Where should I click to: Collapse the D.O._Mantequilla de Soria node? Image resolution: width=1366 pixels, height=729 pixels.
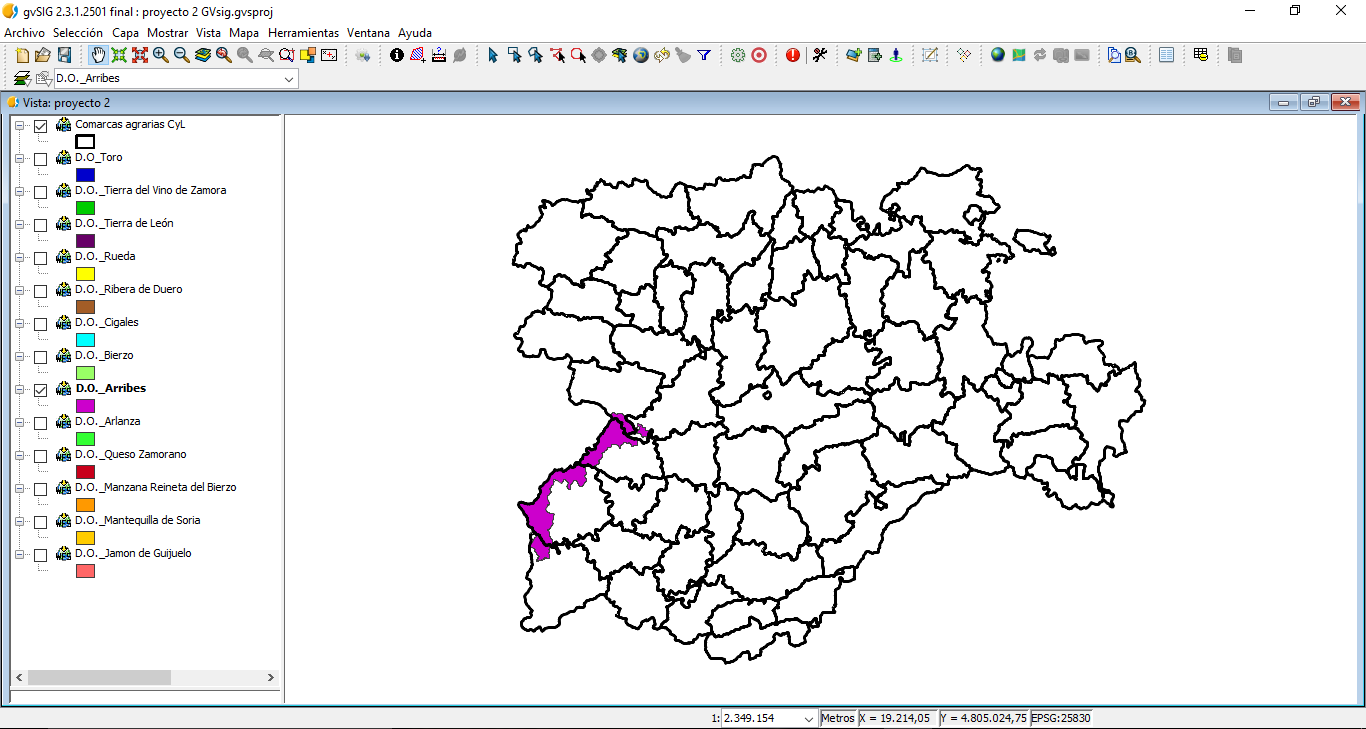point(19,522)
